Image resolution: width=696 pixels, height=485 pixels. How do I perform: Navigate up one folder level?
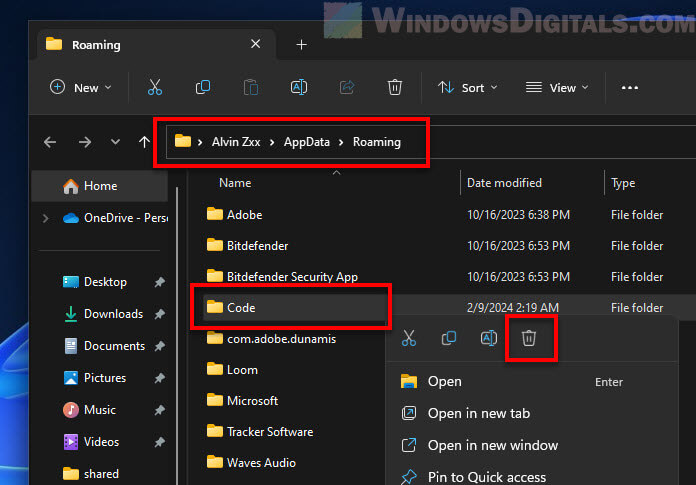(x=144, y=142)
